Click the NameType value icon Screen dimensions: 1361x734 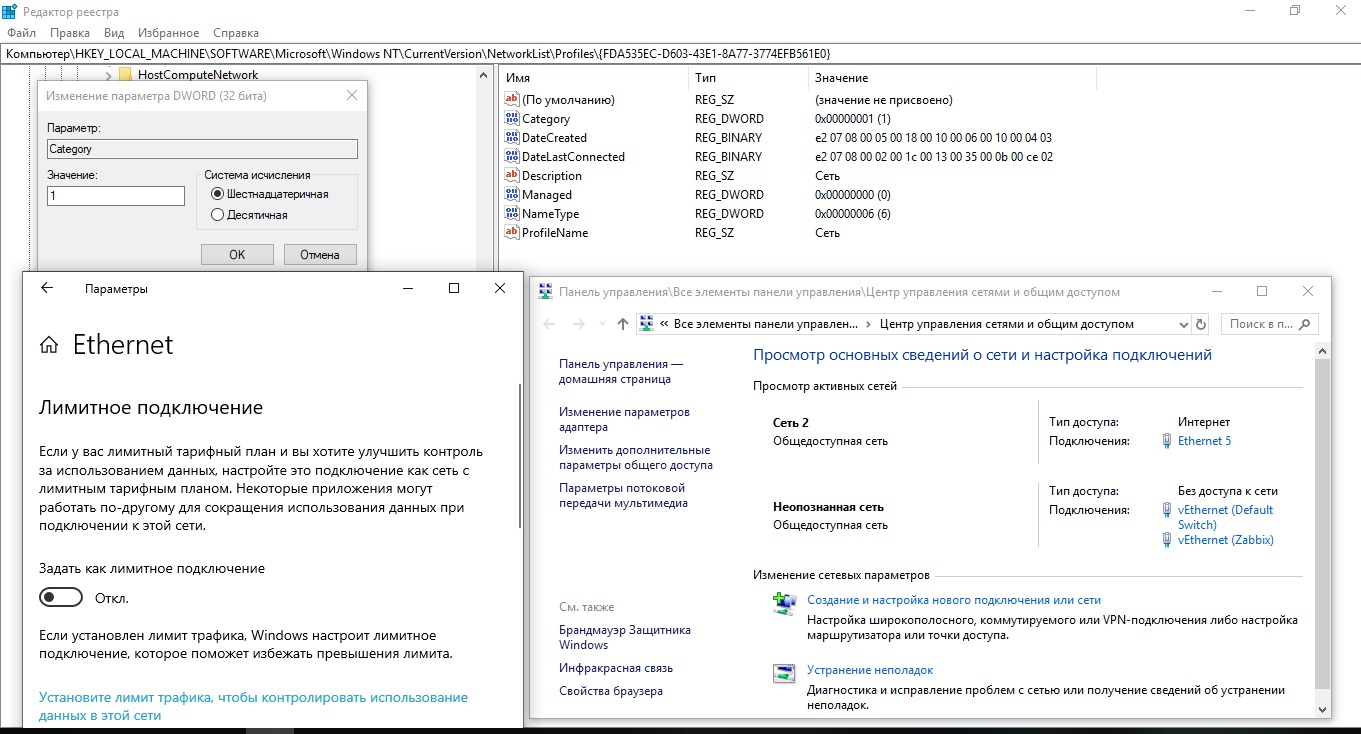(x=513, y=214)
